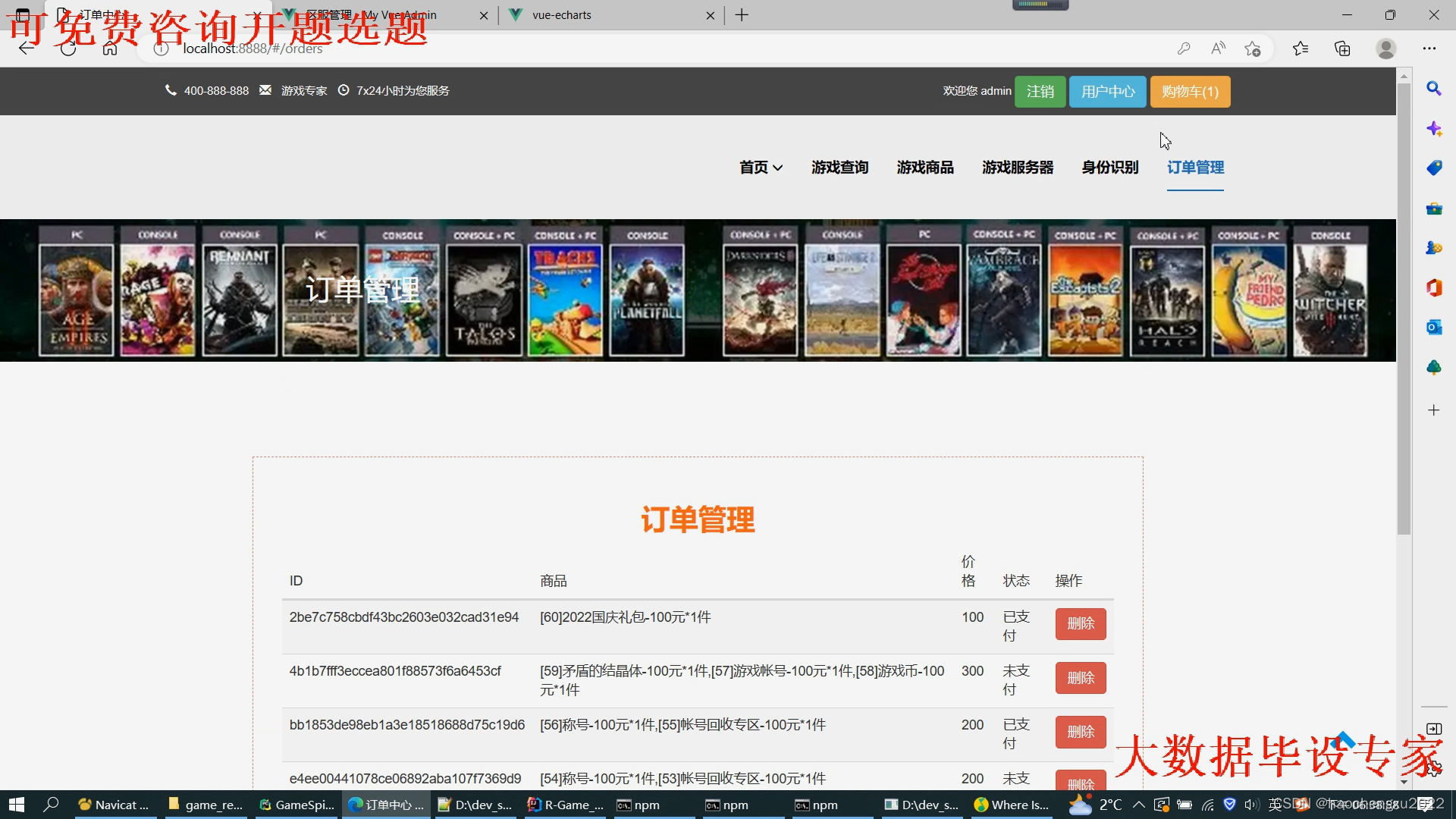Click the clock icon beside 7x24小时

pos(344,90)
